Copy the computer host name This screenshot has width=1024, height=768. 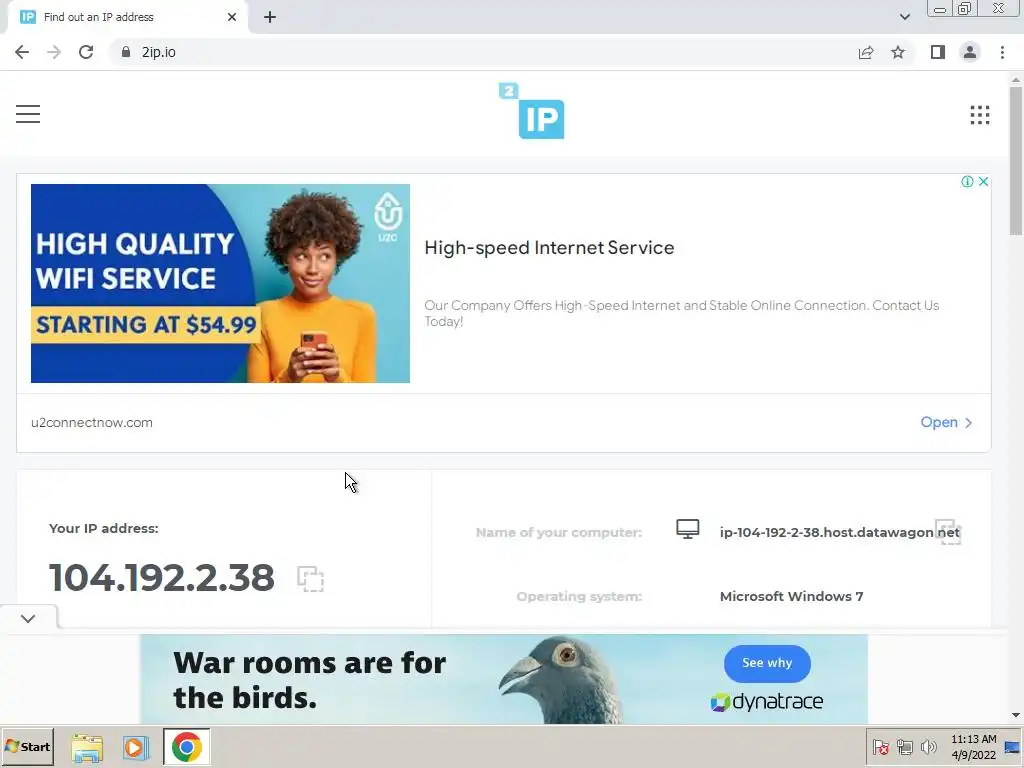coord(948,532)
